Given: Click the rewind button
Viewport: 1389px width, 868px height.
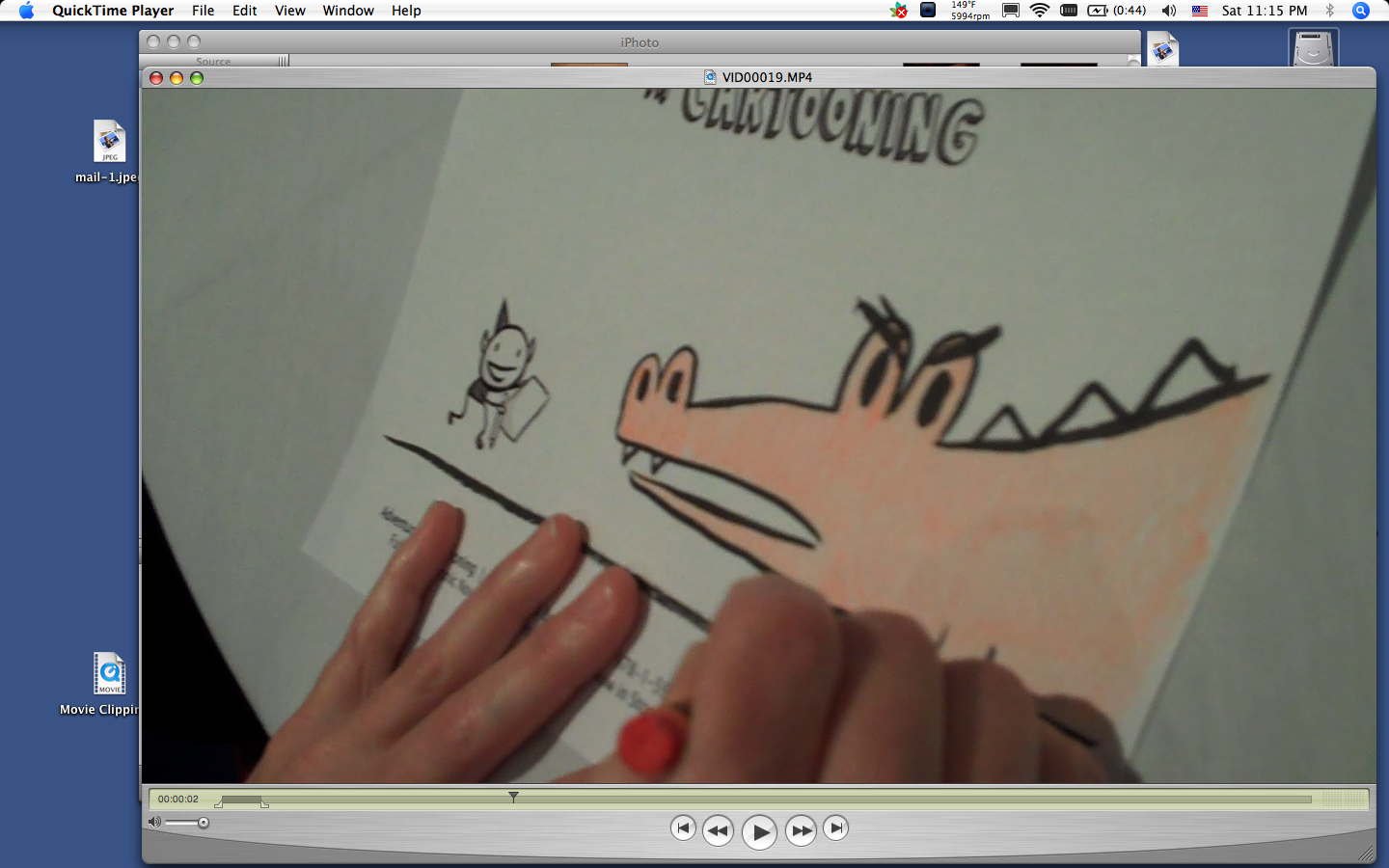Looking at the screenshot, I should point(718,830).
